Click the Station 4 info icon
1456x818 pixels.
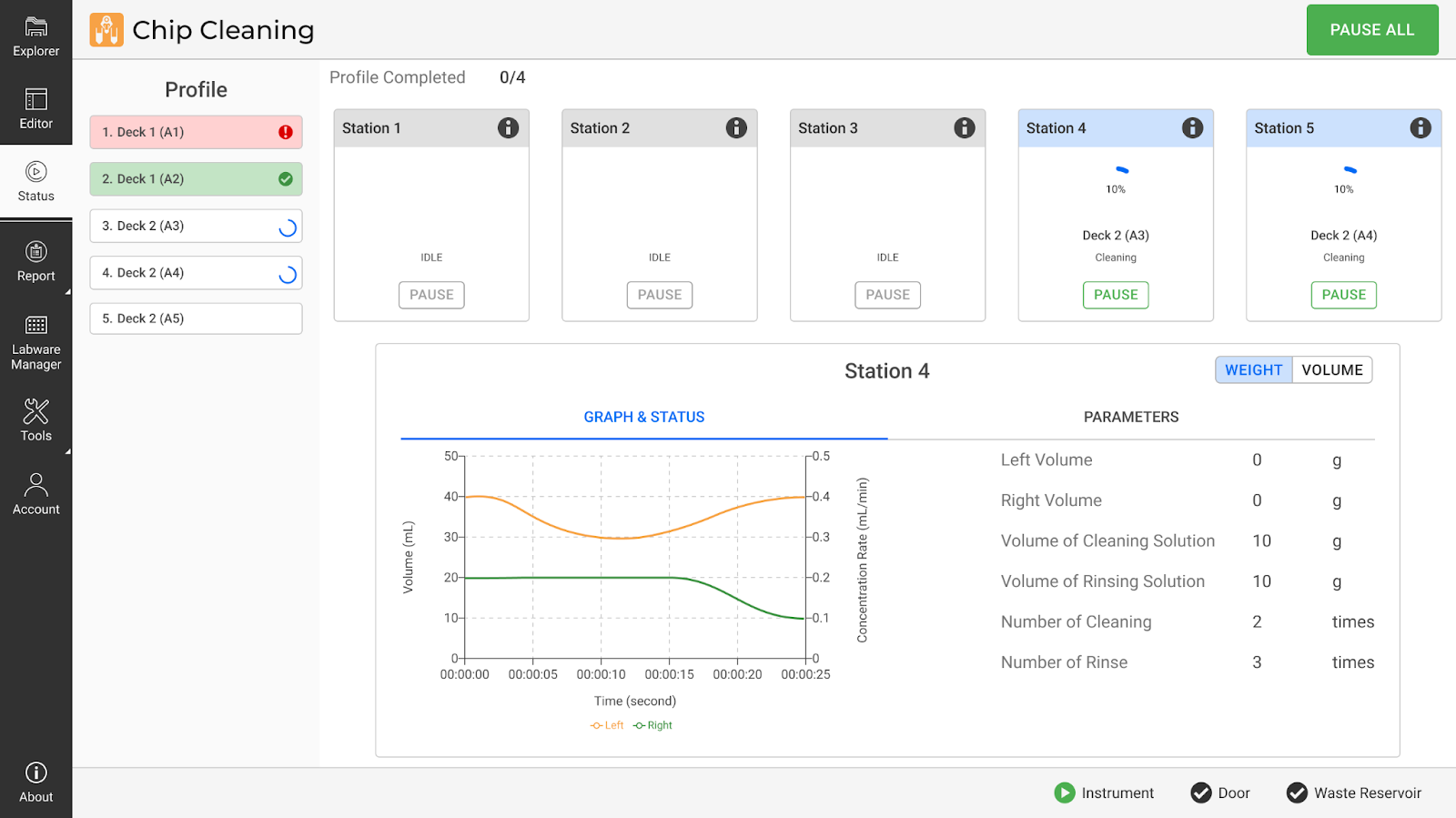click(x=1192, y=128)
